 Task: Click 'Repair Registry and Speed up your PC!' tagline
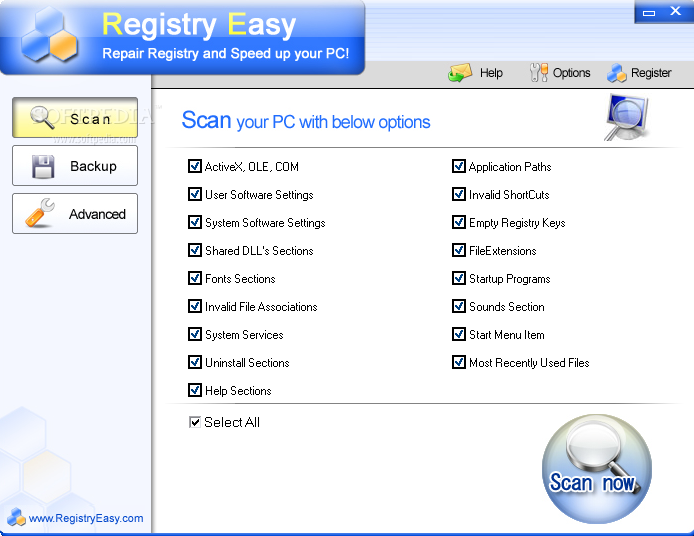[226, 54]
